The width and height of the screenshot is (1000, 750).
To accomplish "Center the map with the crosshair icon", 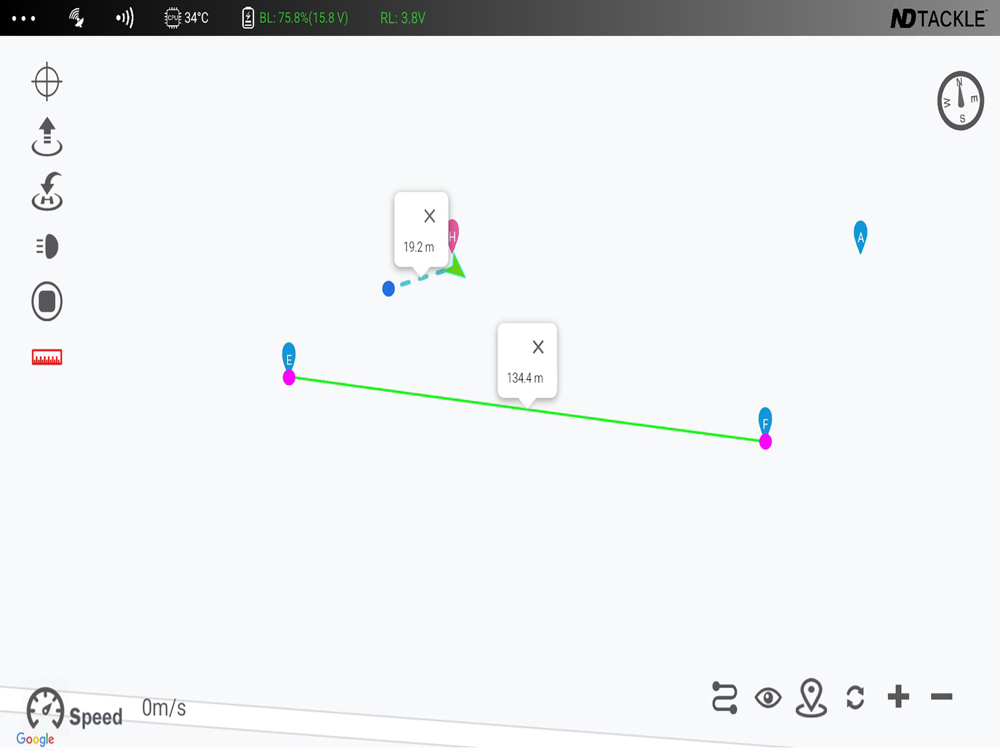I will [47, 82].
